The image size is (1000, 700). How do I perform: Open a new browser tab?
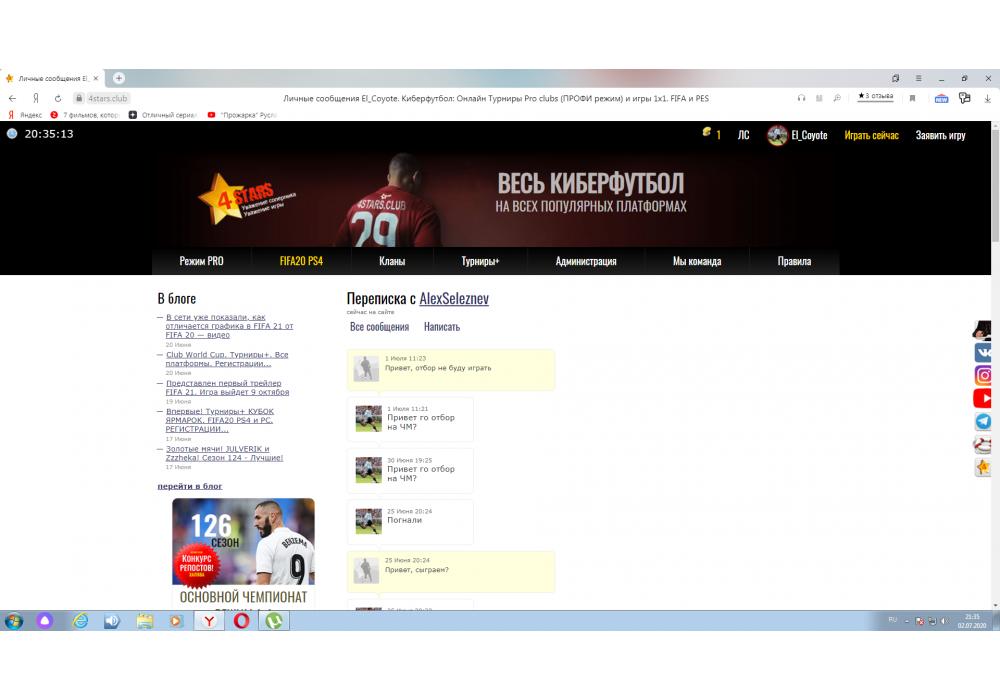point(119,78)
